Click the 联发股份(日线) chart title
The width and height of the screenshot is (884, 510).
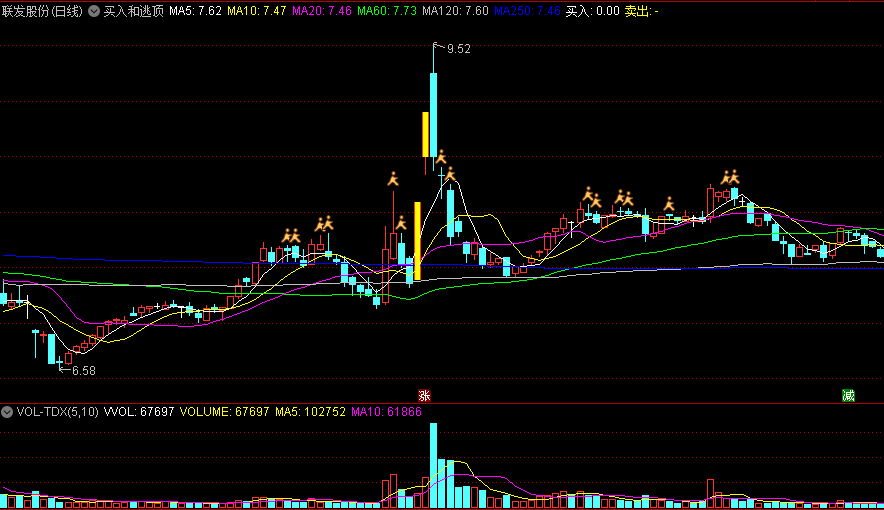[x=42, y=11]
